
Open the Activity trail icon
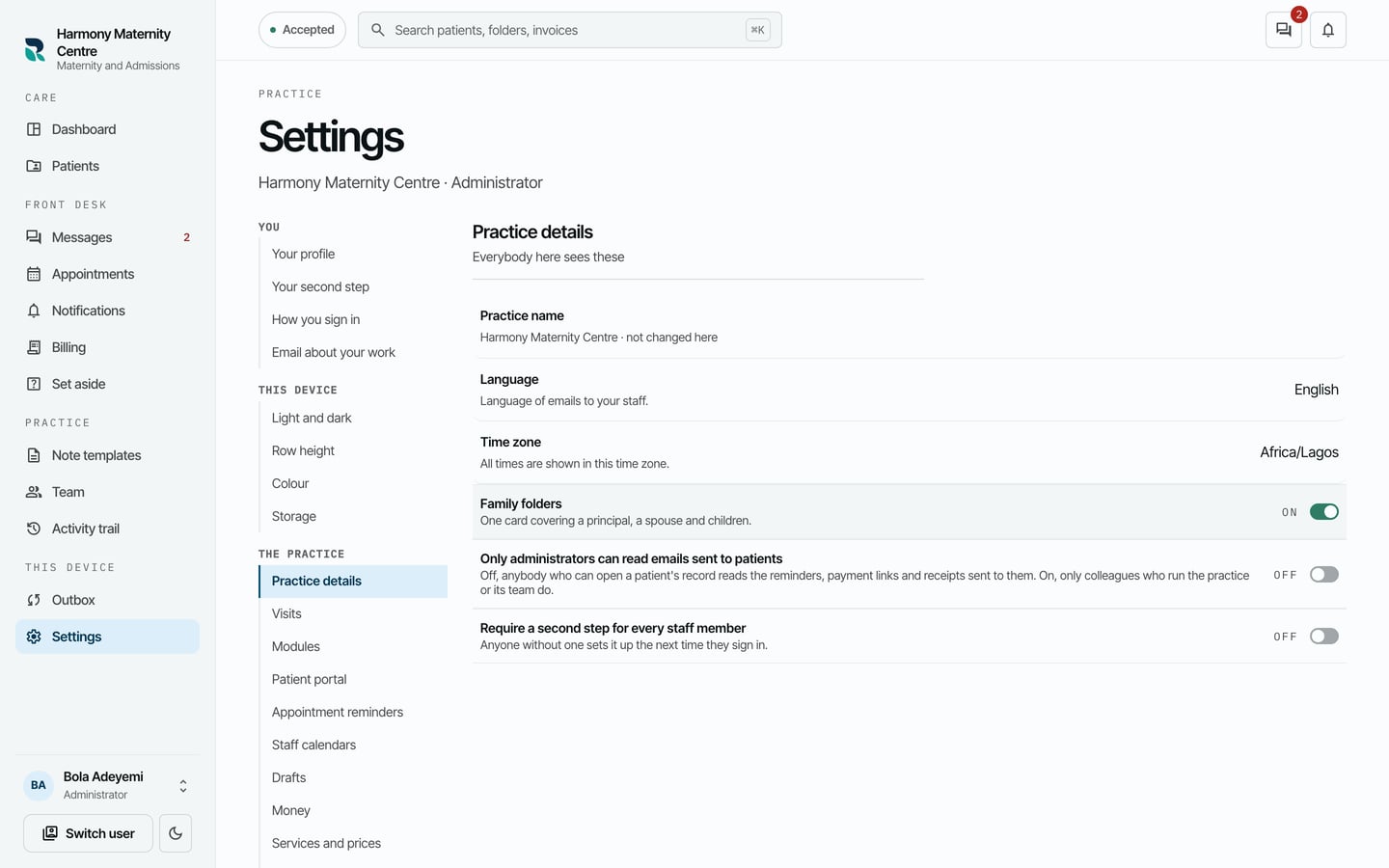(34, 529)
